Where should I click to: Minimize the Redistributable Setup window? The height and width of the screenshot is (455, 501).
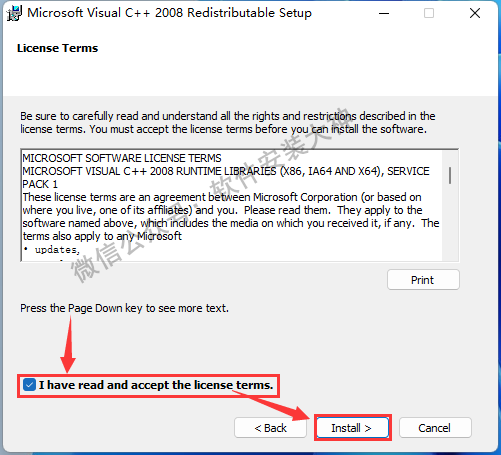tap(384, 13)
